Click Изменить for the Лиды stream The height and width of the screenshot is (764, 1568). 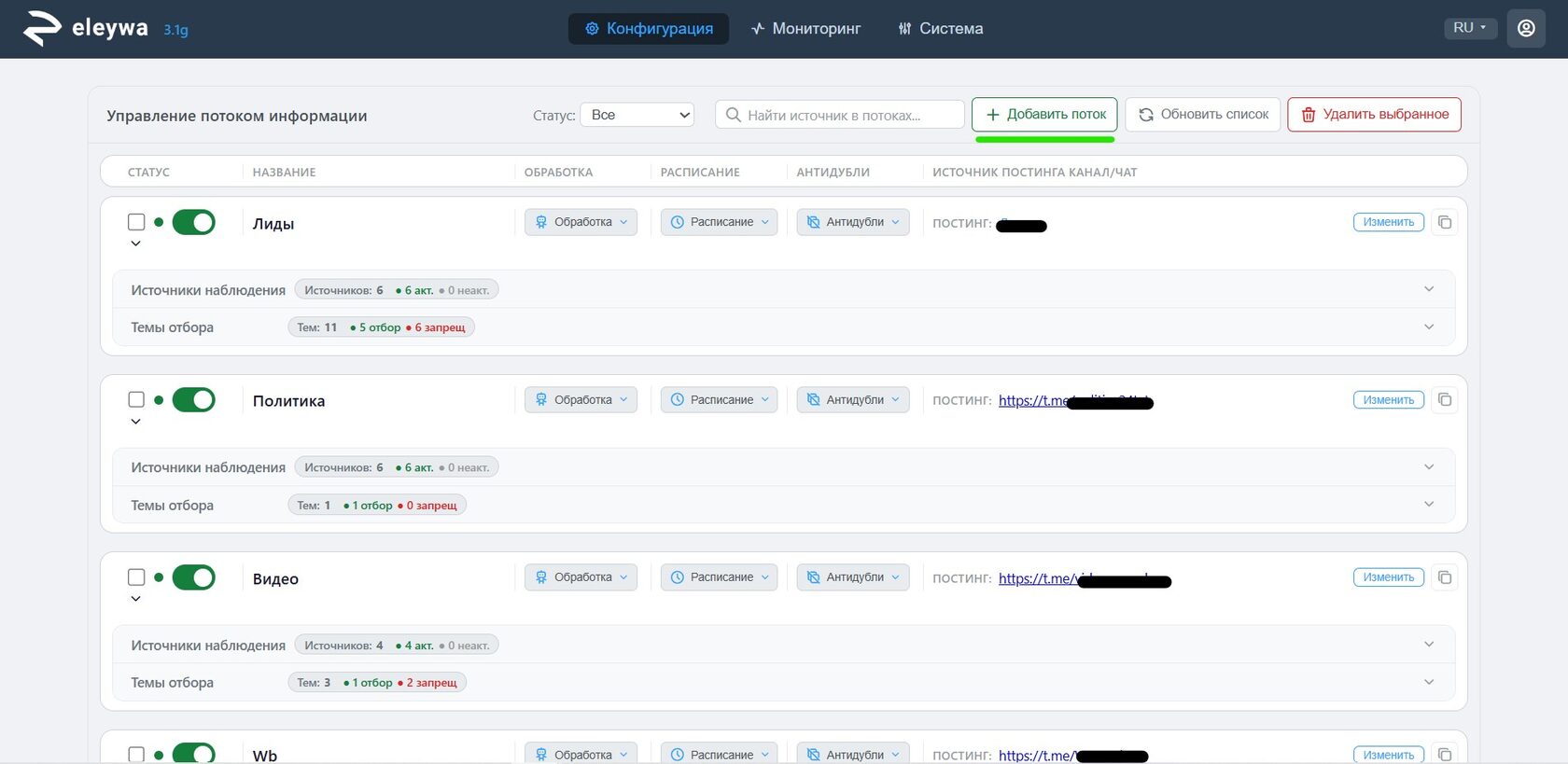click(x=1389, y=222)
